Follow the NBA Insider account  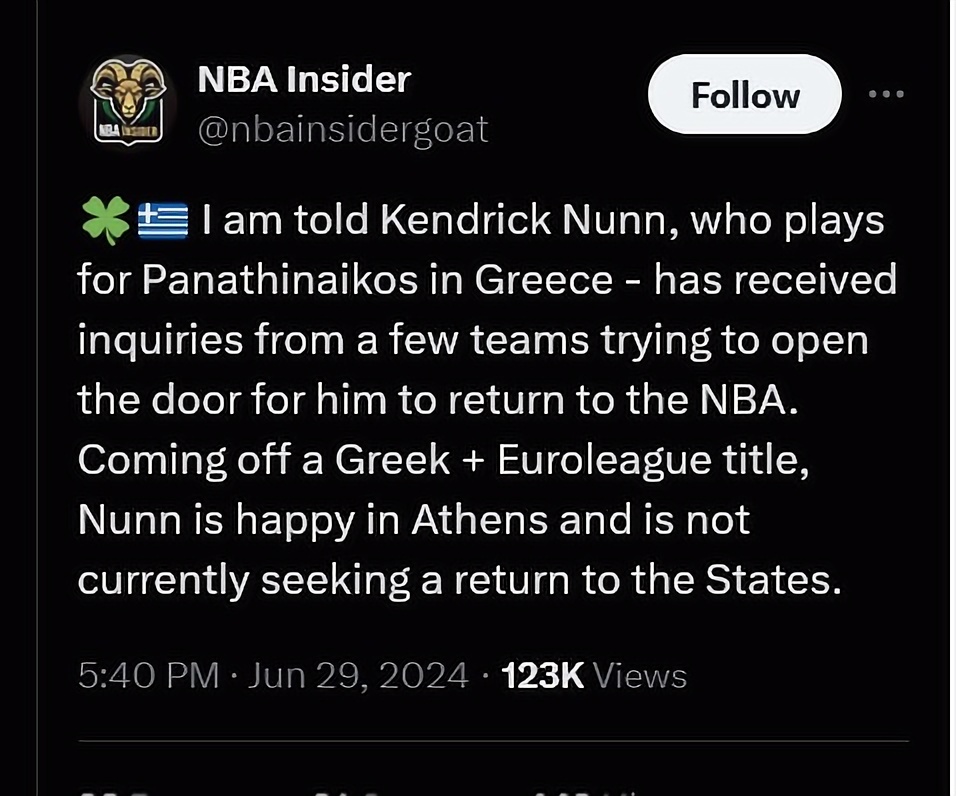[x=745, y=94]
